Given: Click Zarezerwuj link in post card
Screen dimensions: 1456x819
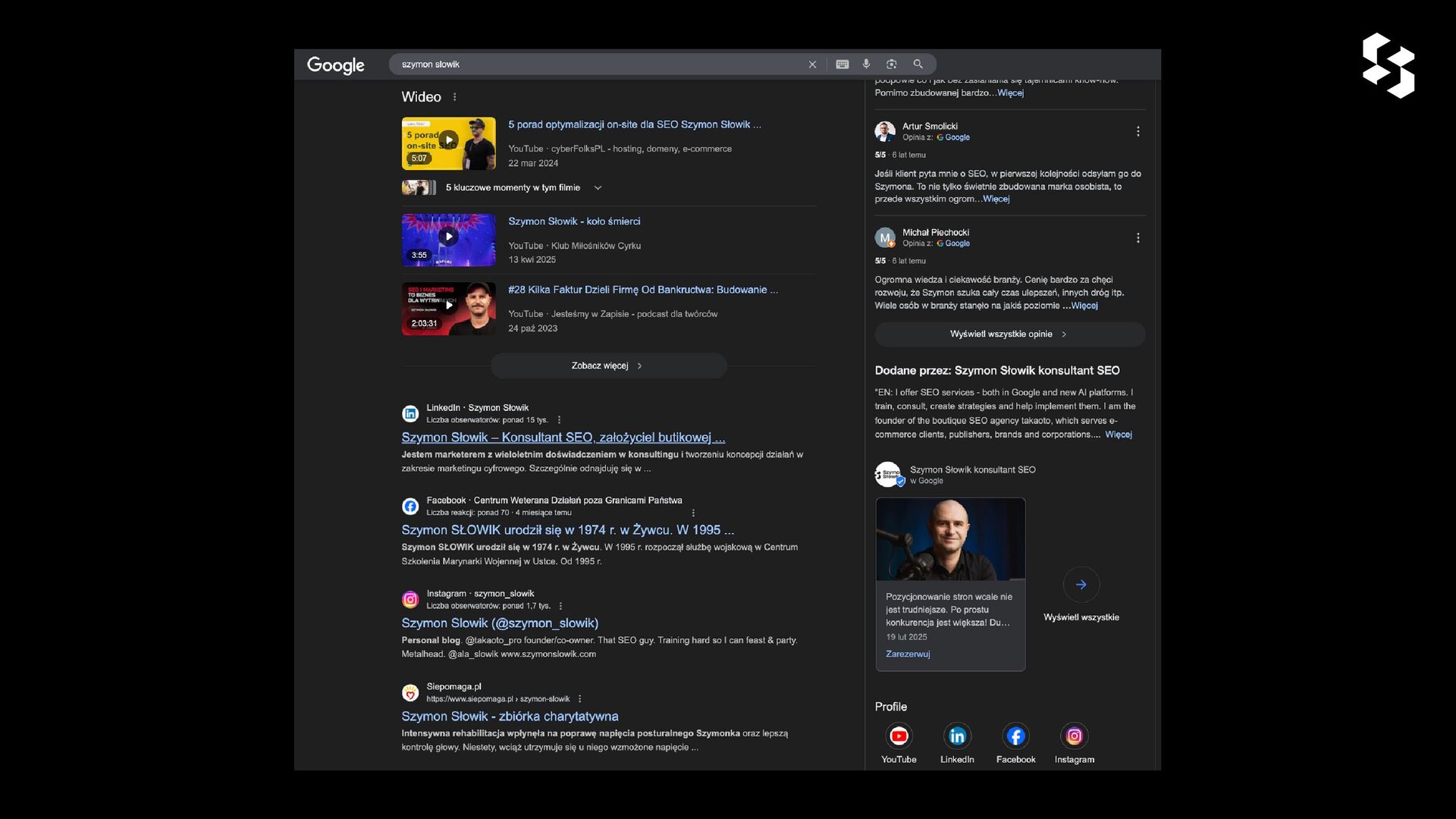Looking at the screenshot, I should click(908, 654).
